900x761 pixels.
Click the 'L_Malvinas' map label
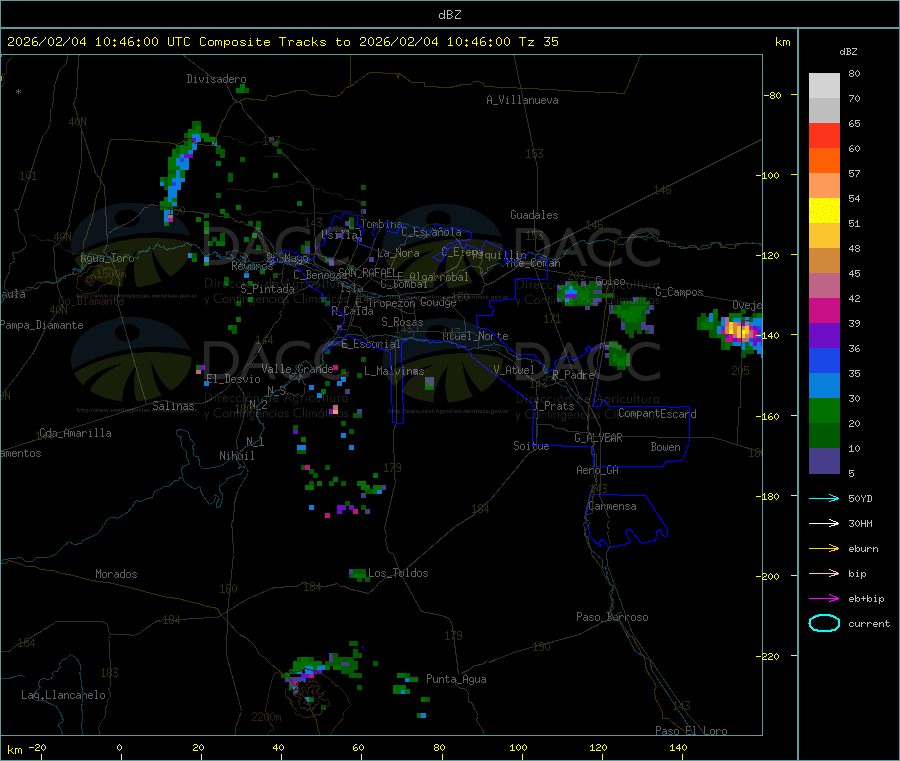point(394,371)
